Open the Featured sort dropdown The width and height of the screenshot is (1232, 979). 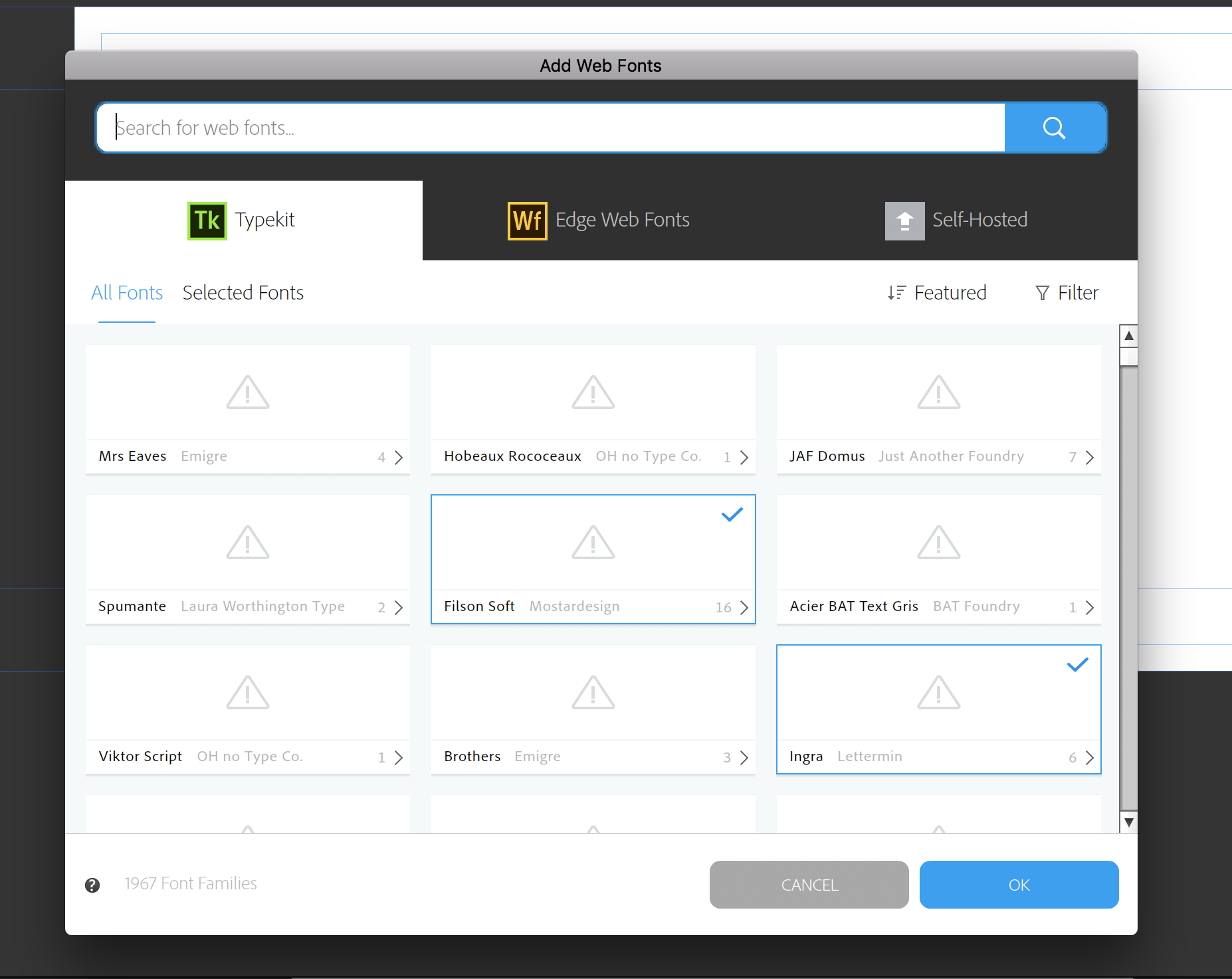[938, 293]
